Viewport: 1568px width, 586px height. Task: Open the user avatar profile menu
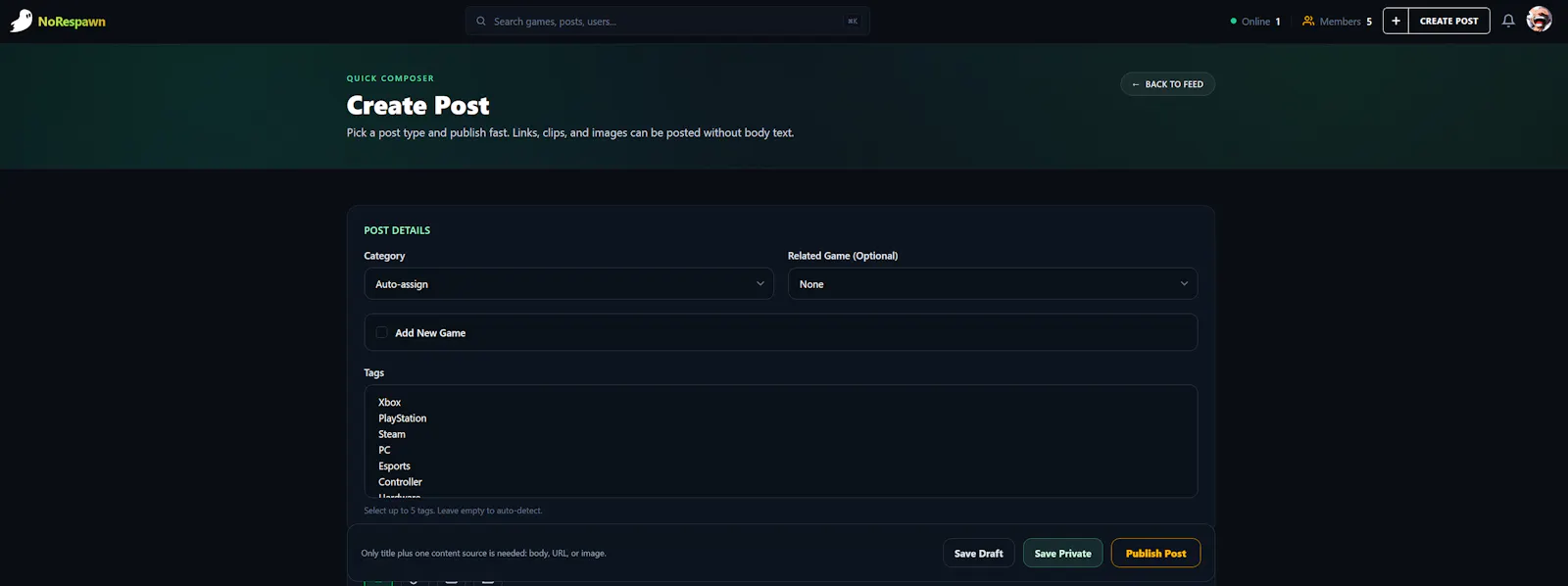tap(1540, 20)
